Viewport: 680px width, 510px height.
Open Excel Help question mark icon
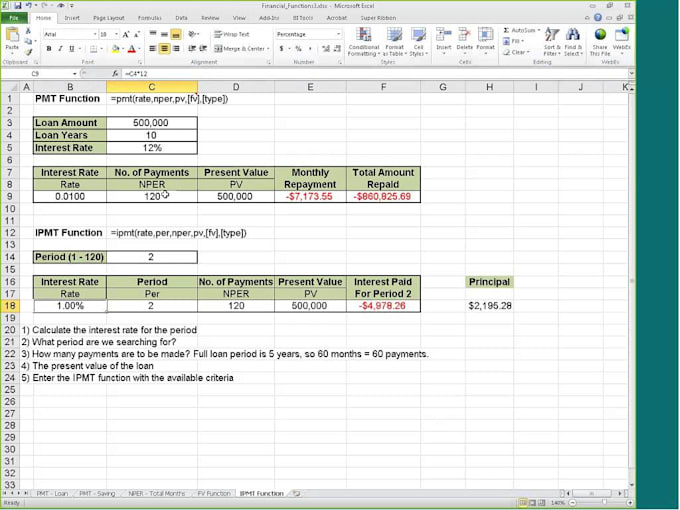click(x=598, y=18)
